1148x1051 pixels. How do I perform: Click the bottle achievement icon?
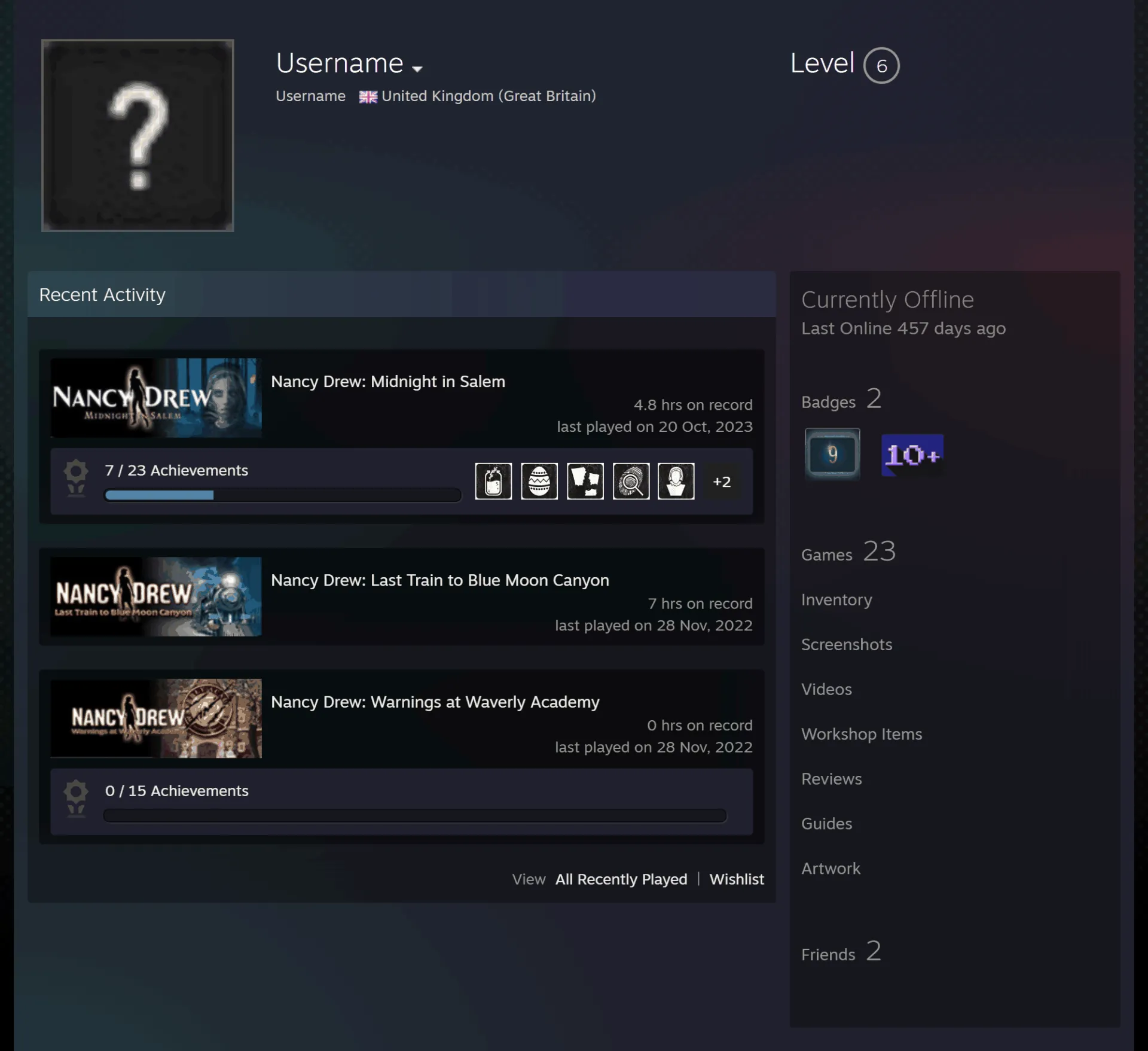pos(493,481)
